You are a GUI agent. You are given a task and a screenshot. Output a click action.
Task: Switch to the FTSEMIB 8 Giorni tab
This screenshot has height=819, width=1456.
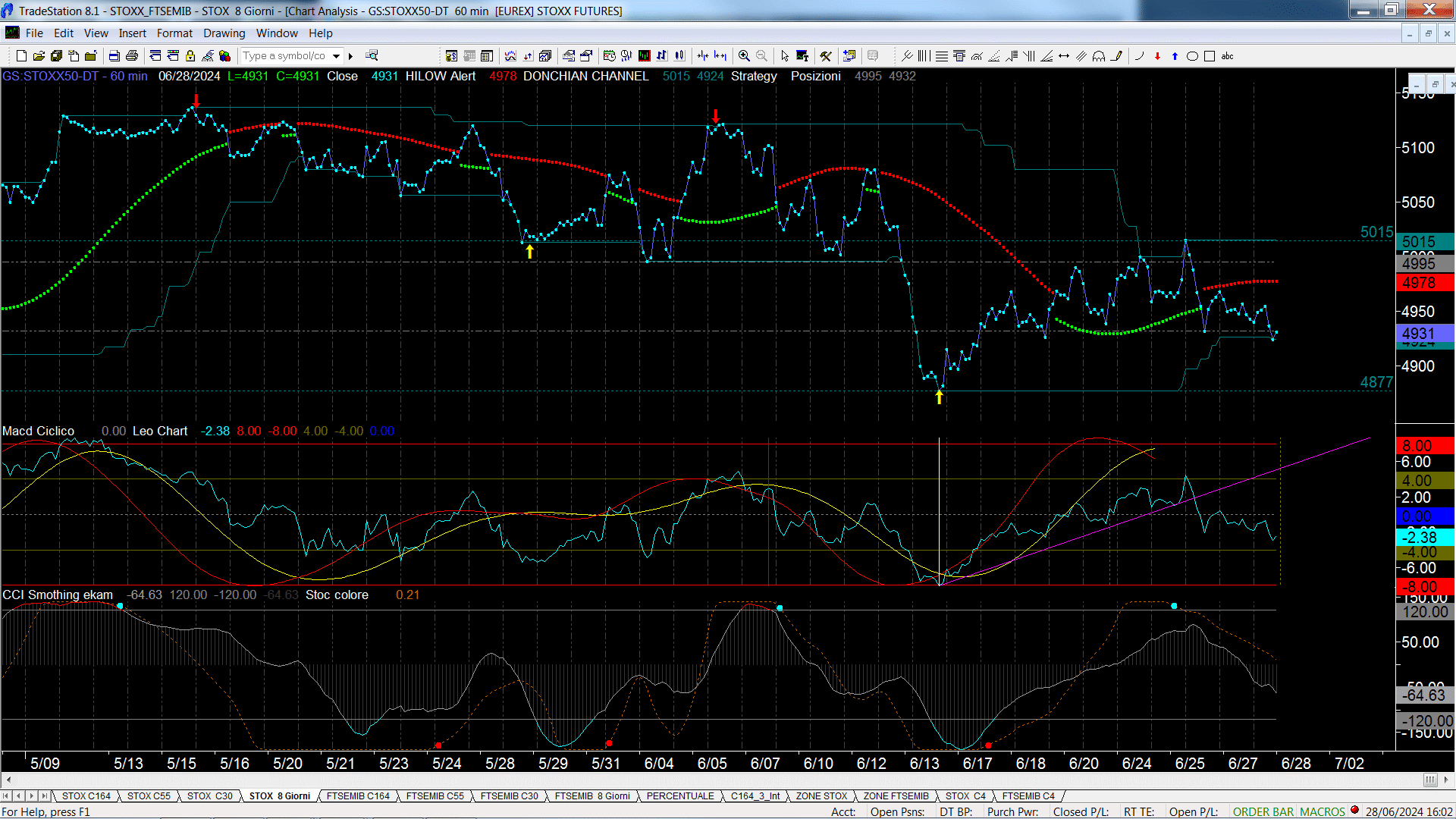pos(592,795)
